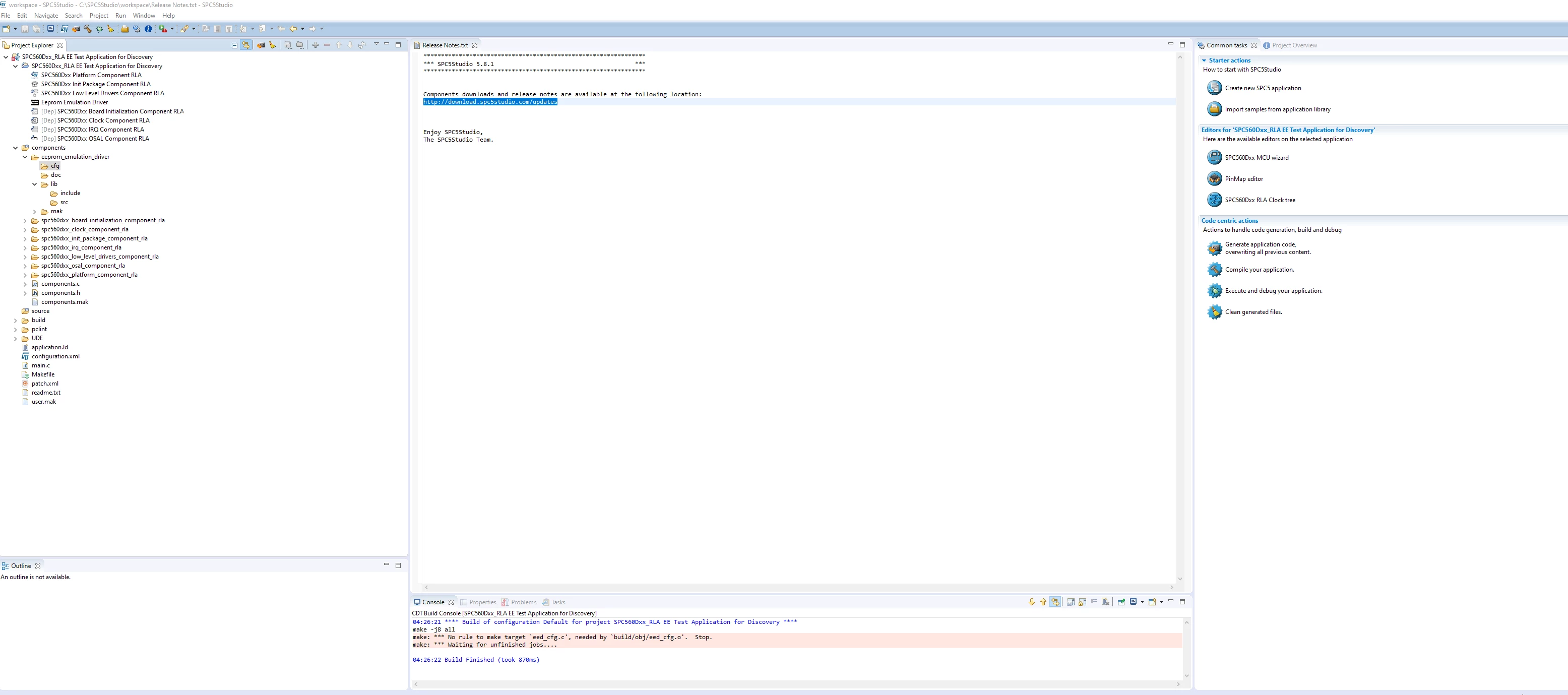
Task: Click the monitor console icon in main toolbar
Action: coord(50,29)
